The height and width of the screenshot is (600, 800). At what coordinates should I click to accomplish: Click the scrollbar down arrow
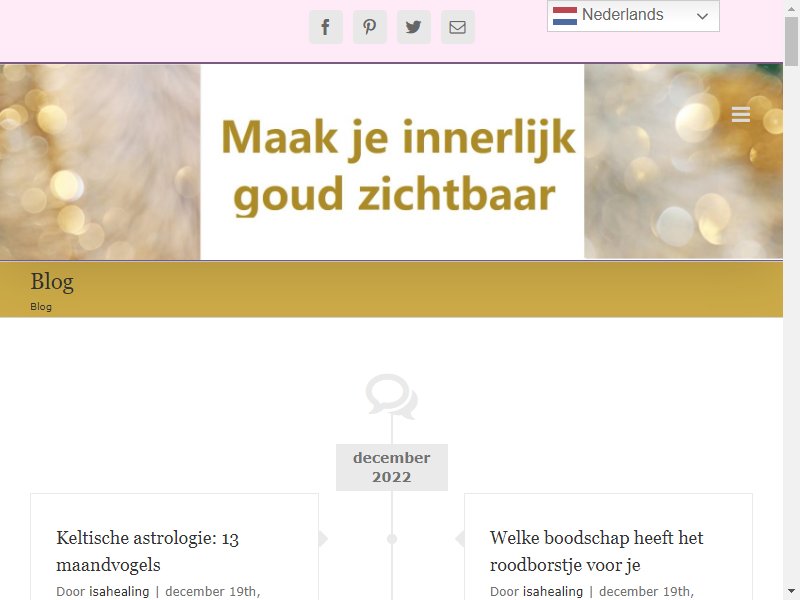pos(791,591)
